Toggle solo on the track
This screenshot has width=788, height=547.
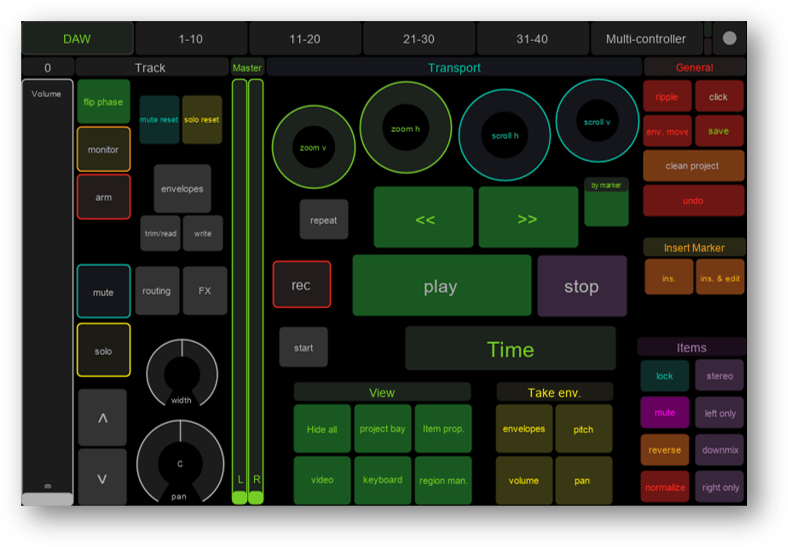[x=103, y=351]
